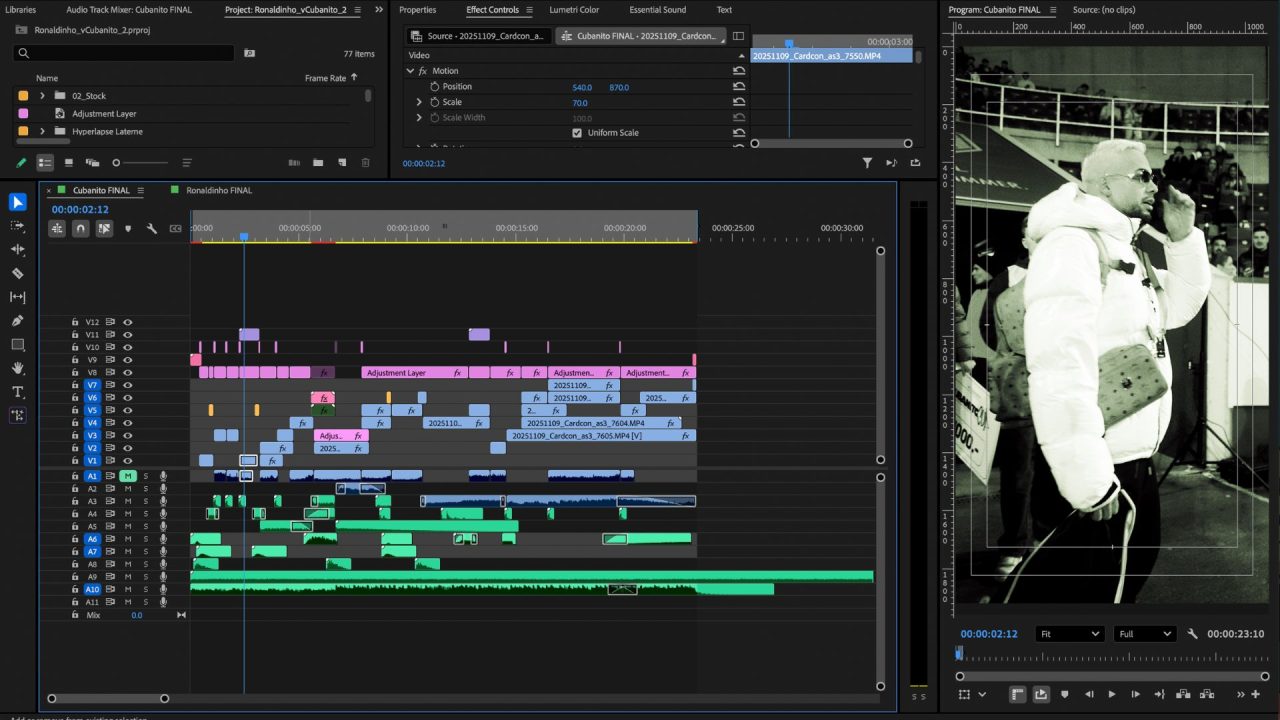
Task: Toggle Snap in Timeline magnet button
Action: tap(81, 229)
